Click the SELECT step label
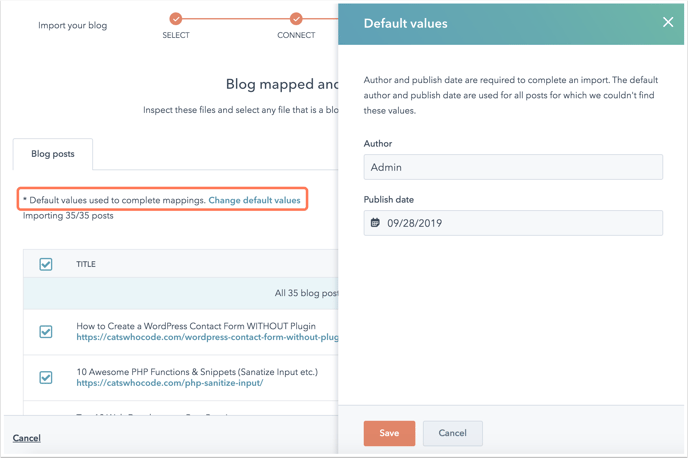This screenshot has width=688, height=458. (176, 35)
